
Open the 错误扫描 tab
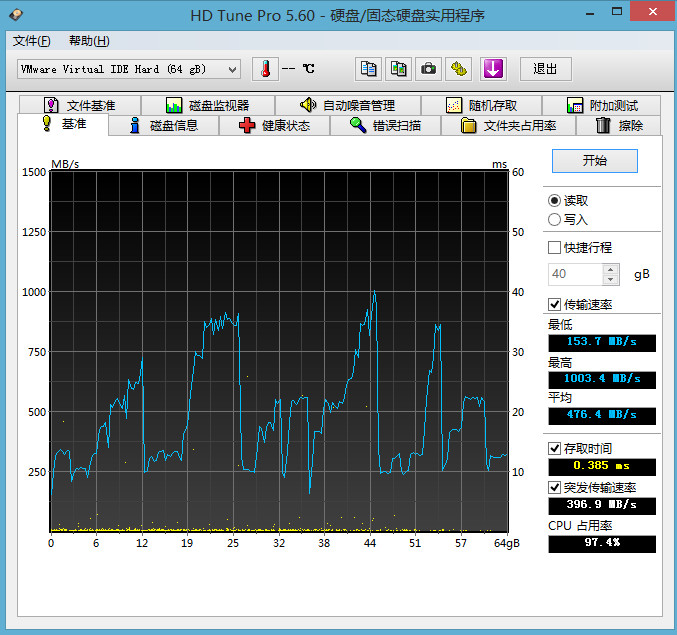(x=385, y=126)
